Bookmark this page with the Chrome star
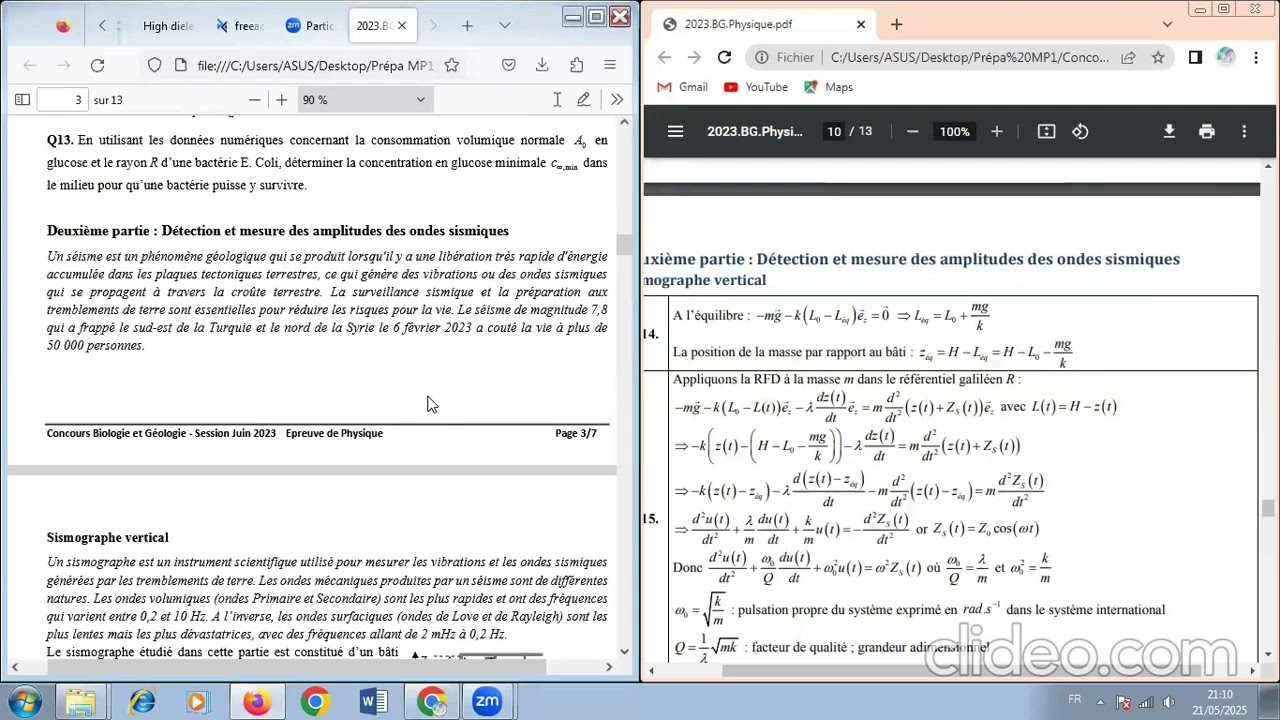Viewport: 1280px width, 720px height. 1158,58
